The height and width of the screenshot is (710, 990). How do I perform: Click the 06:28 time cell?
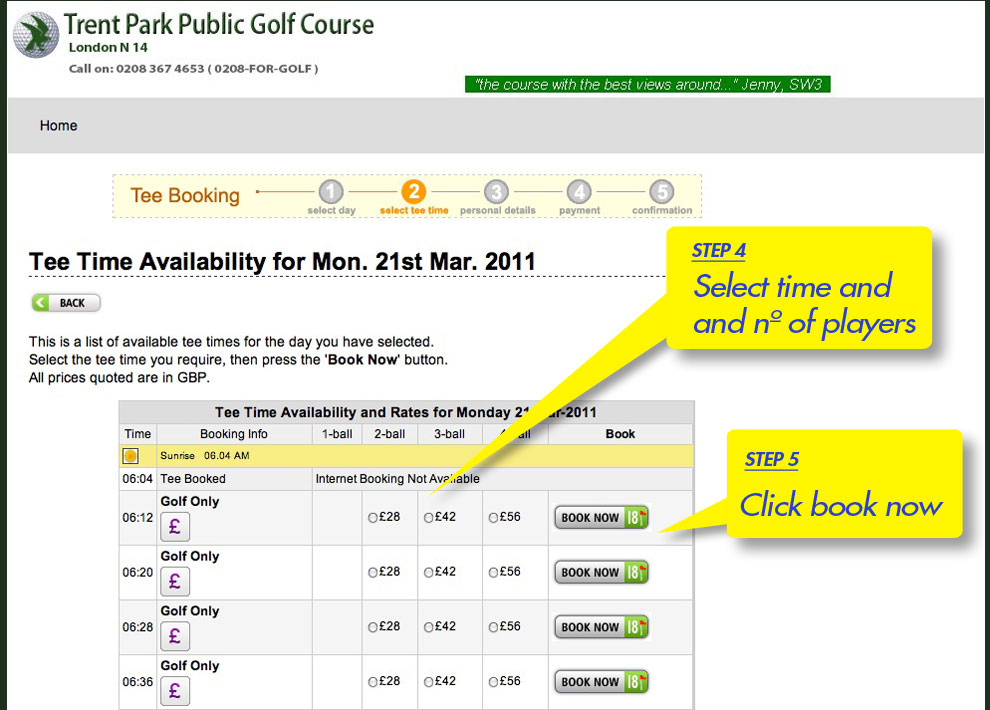click(x=138, y=627)
